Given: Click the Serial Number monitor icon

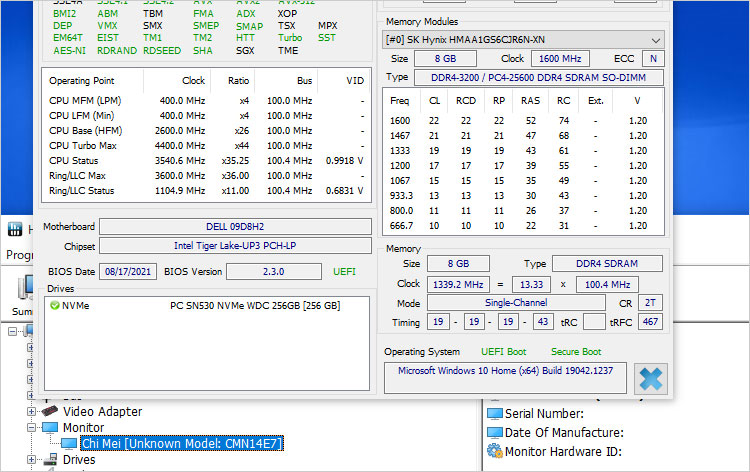Looking at the screenshot, I should click(494, 413).
